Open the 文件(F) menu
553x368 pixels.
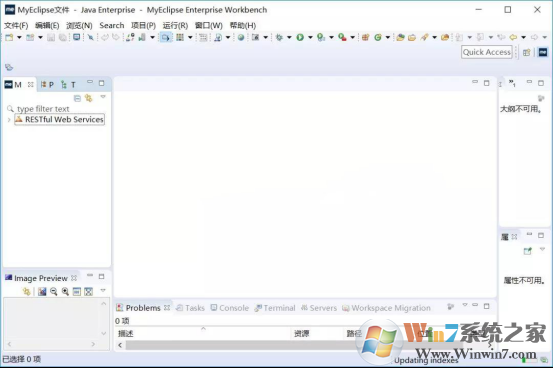click(x=16, y=25)
